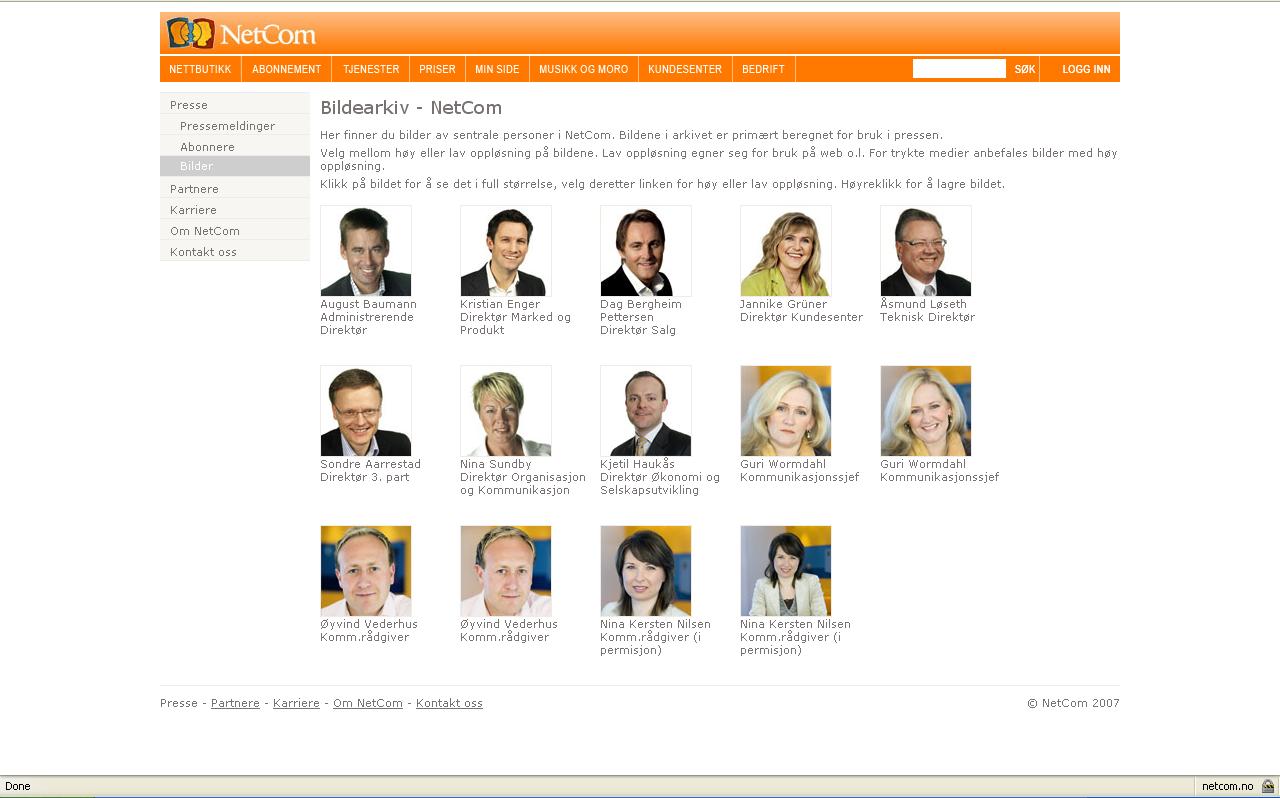
Task: Open Dag Bergheim Pettersen's photo
Action: pyautogui.click(x=646, y=251)
